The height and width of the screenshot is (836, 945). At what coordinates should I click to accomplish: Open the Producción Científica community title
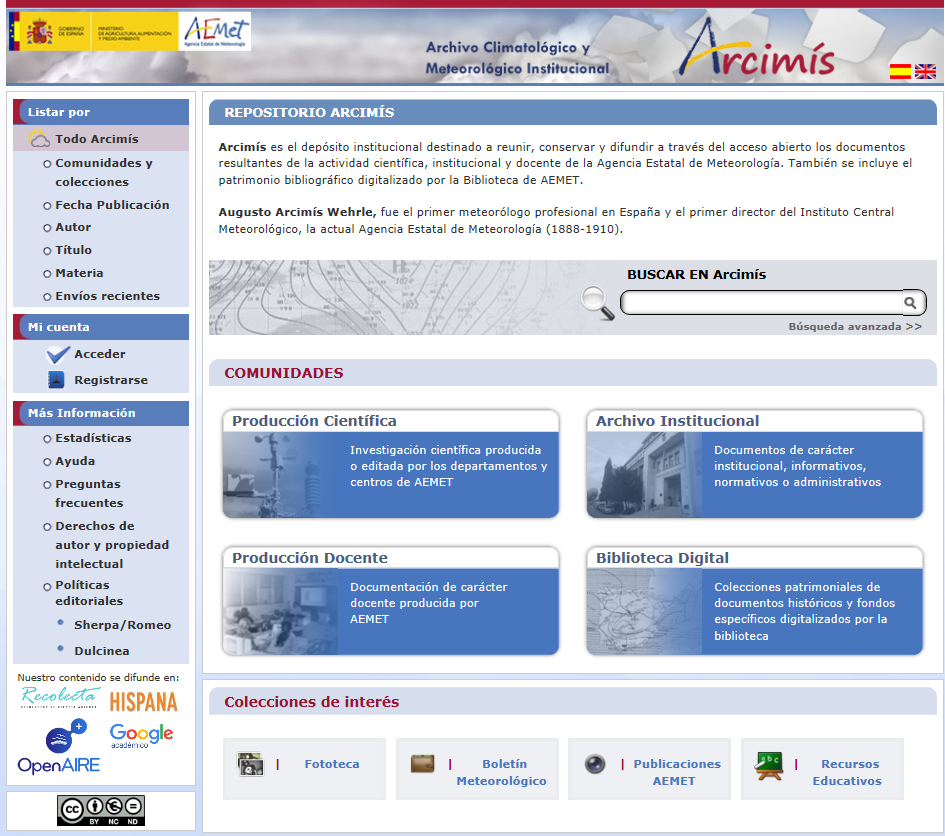[x=314, y=421]
